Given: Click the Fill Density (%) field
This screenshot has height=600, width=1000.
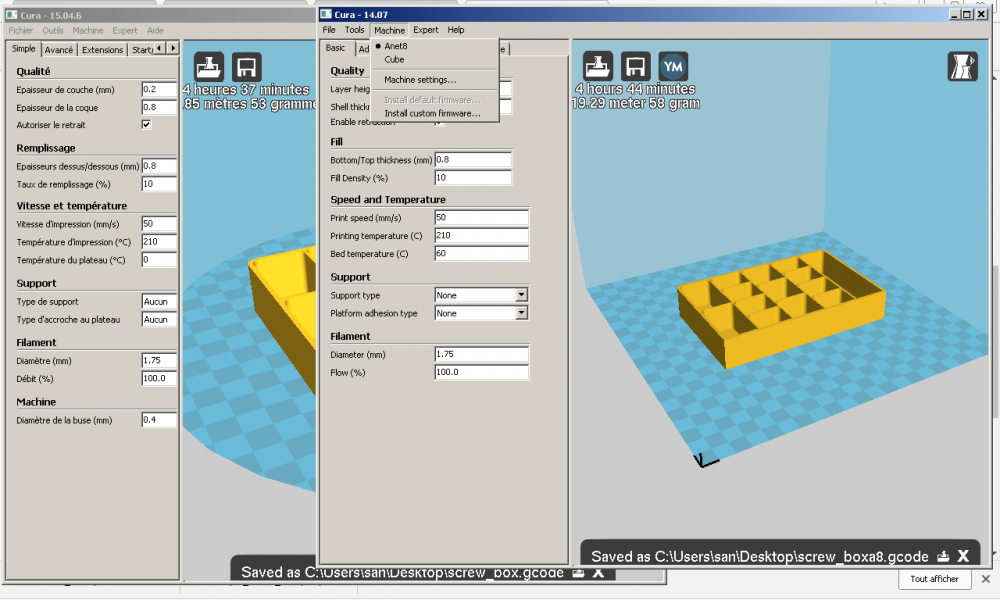Looking at the screenshot, I should point(473,177).
